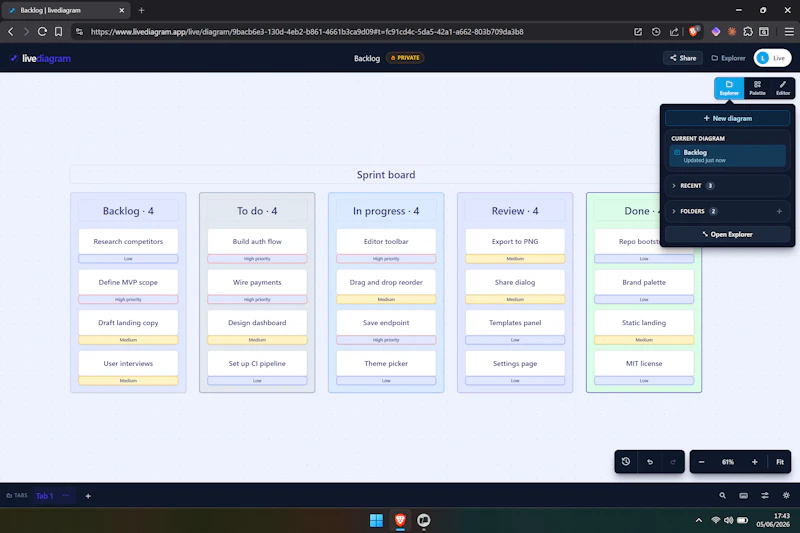Switch to the Palette panel tab
The height and width of the screenshot is (533, 800).
(x=757, y=88)
